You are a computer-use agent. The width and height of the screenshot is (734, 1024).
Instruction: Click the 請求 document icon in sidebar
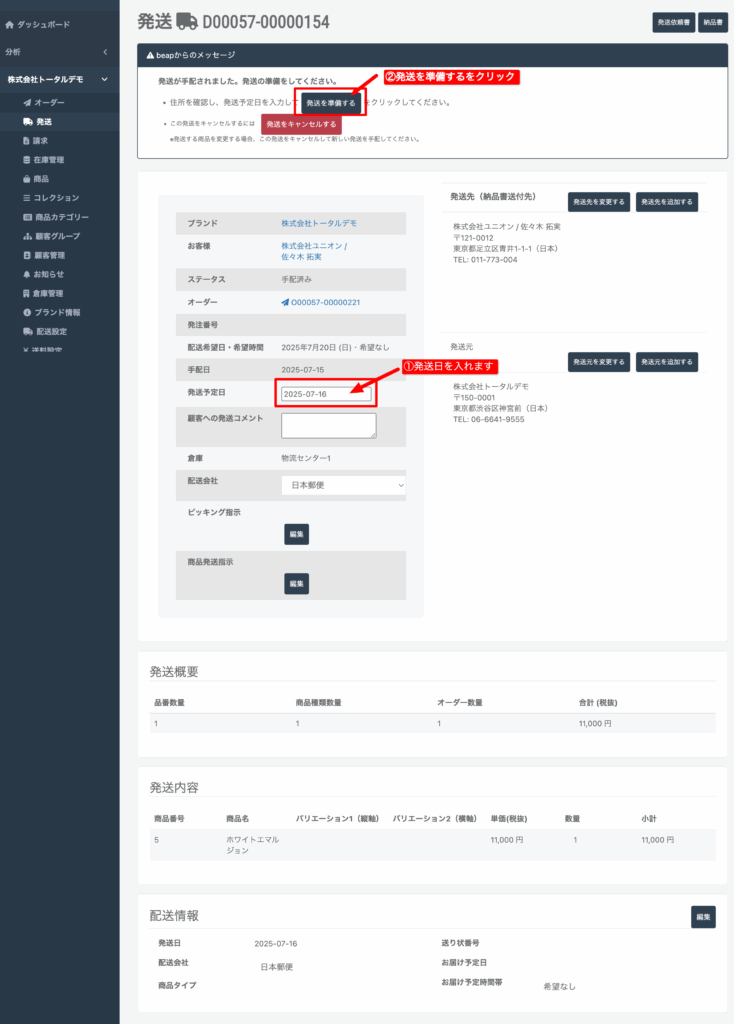(x=28, y=141)
